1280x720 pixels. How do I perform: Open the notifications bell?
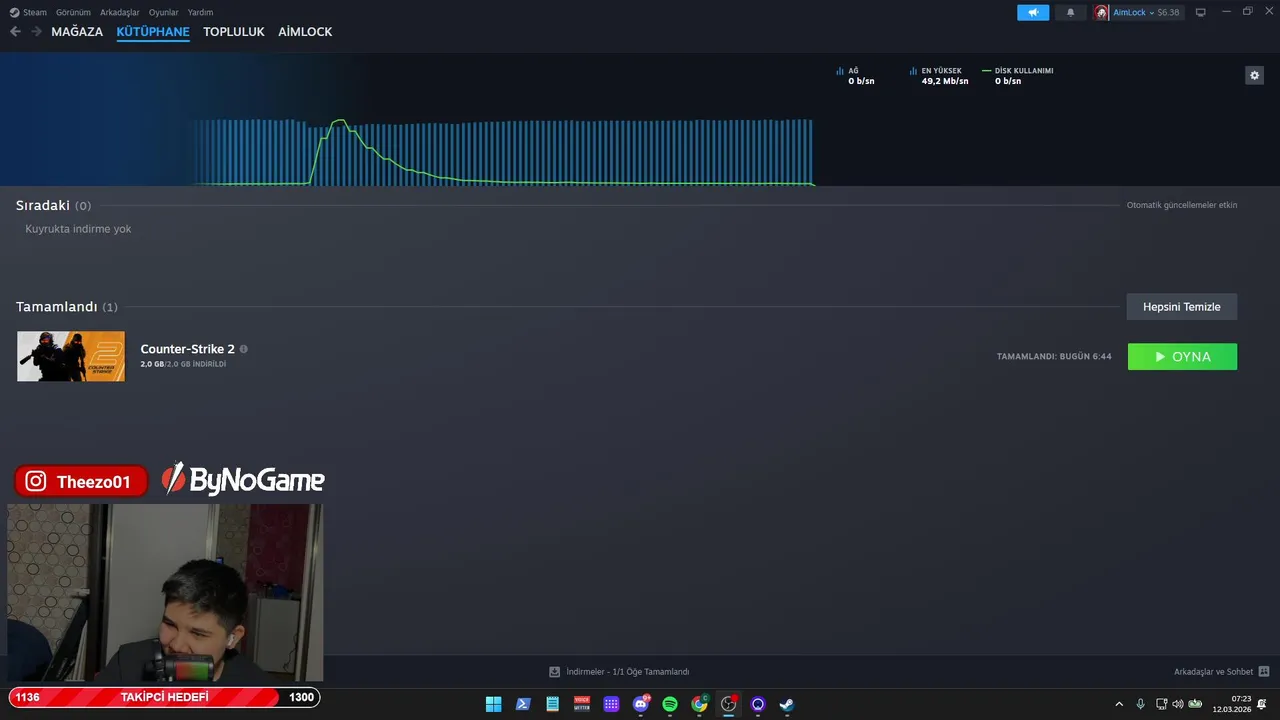tap(1070, 12)
